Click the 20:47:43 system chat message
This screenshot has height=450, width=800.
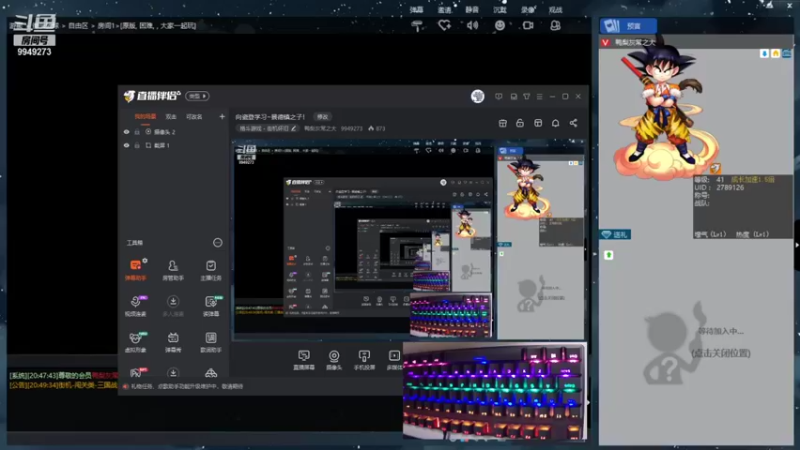tap(63, 376)
